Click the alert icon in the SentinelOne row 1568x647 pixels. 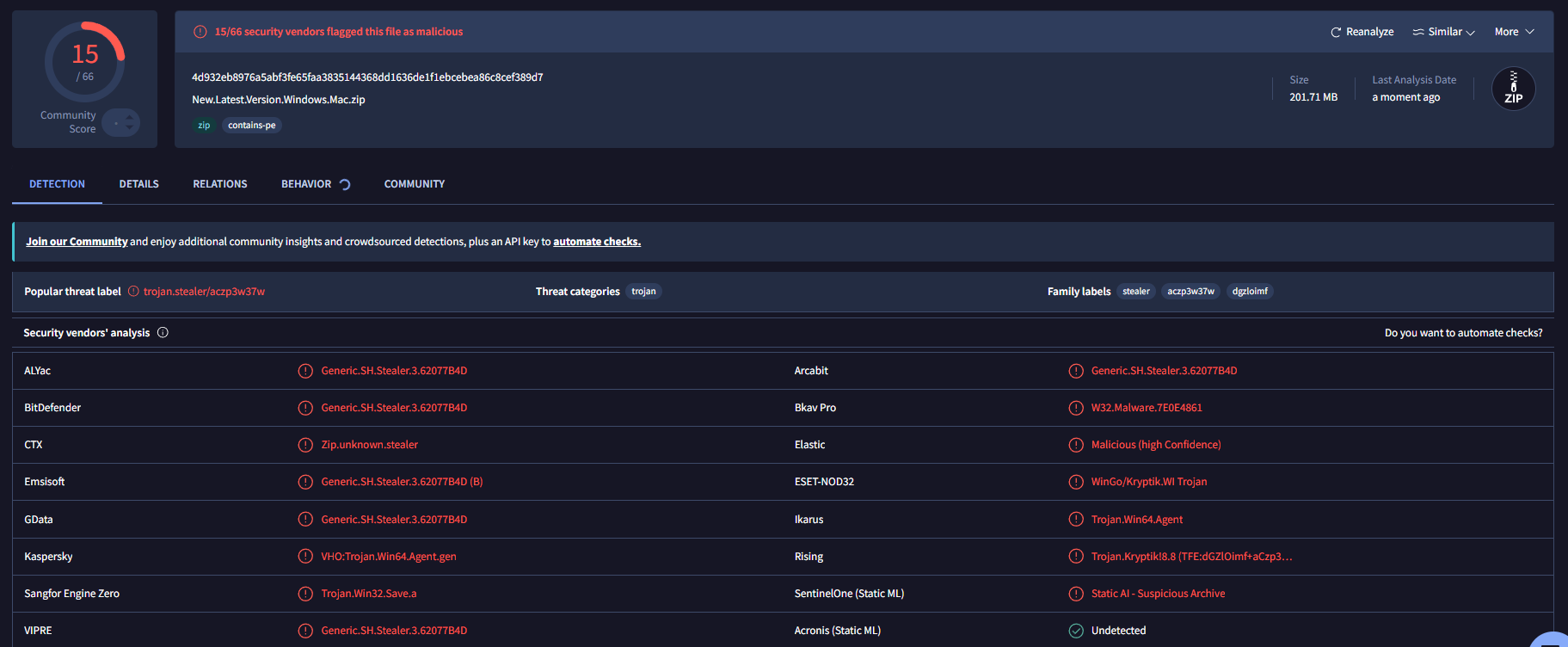click(1076, 594)
